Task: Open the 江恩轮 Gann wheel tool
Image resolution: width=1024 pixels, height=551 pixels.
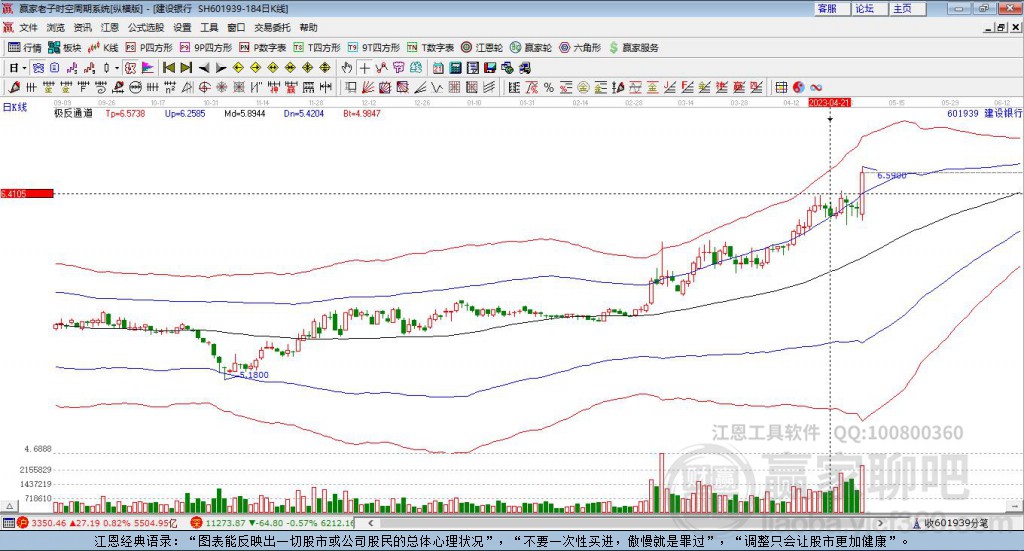Action: tap(483, 47)
